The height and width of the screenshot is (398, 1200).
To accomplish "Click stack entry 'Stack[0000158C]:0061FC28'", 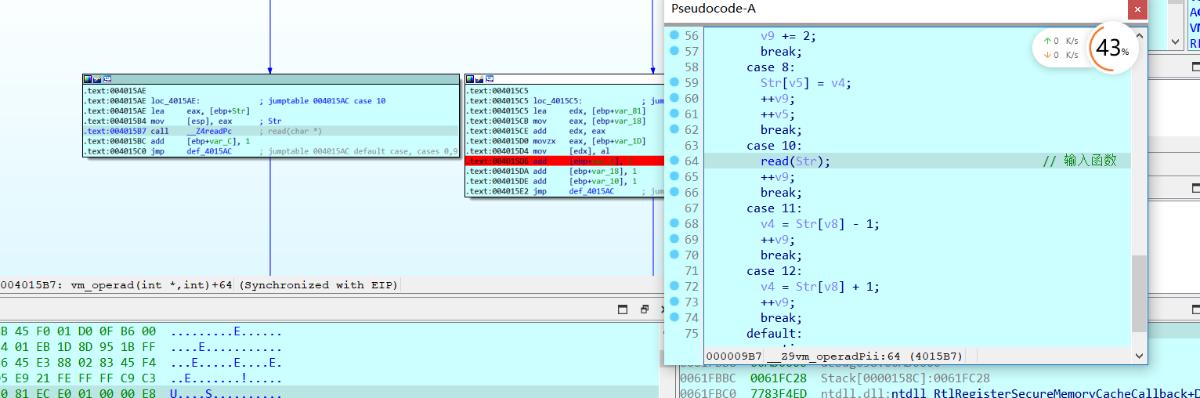I will tap(905, 379).
